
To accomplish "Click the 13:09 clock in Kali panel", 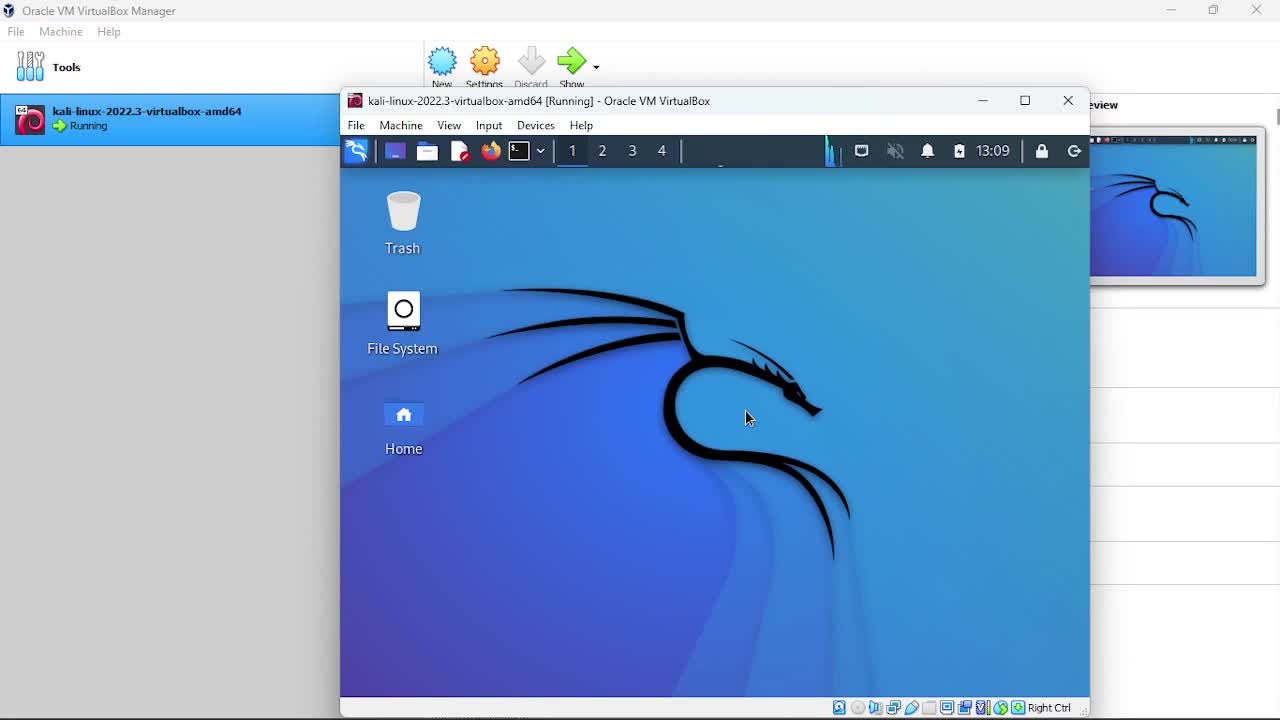I will pos(992,151).
